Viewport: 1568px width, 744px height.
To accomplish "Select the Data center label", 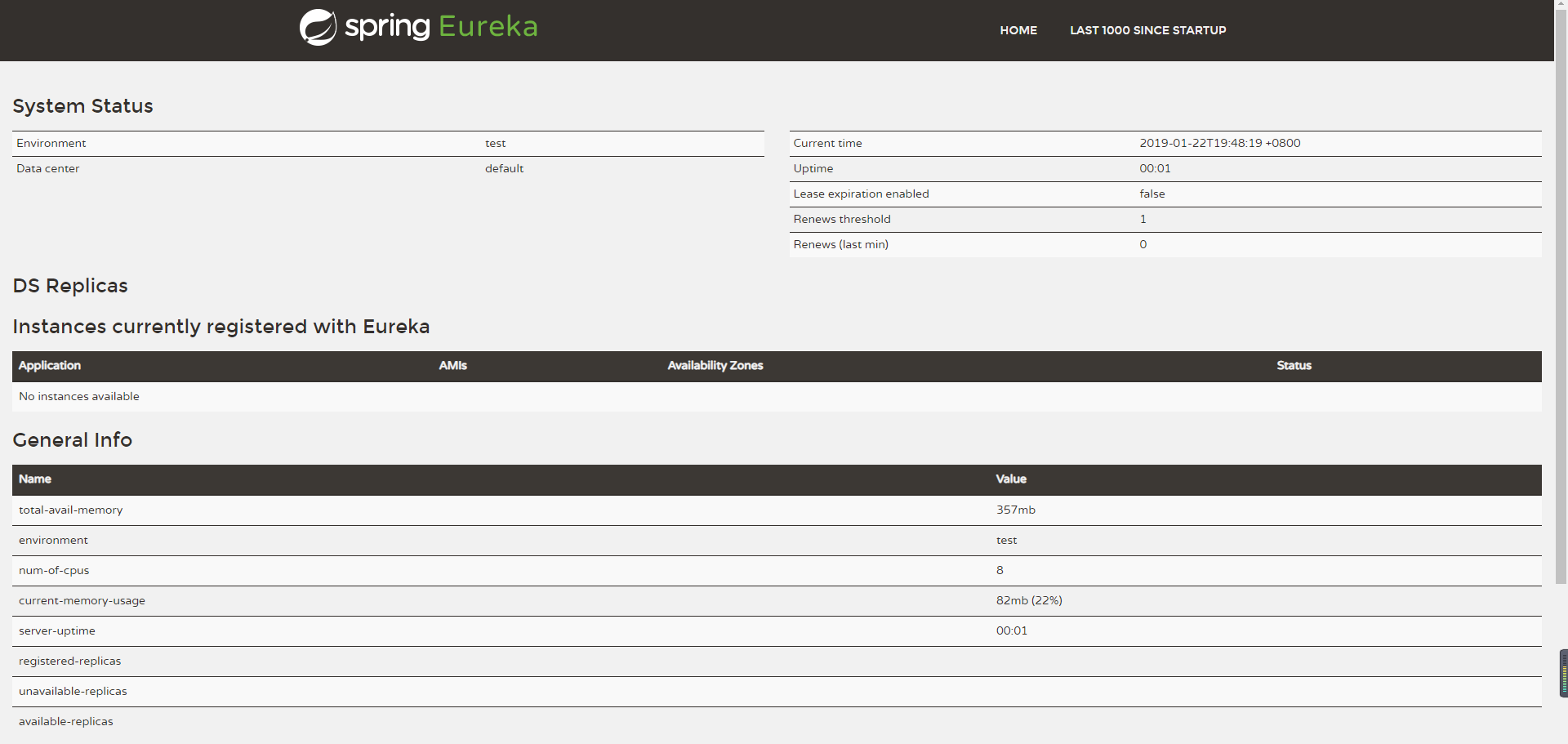I will 47,168.
